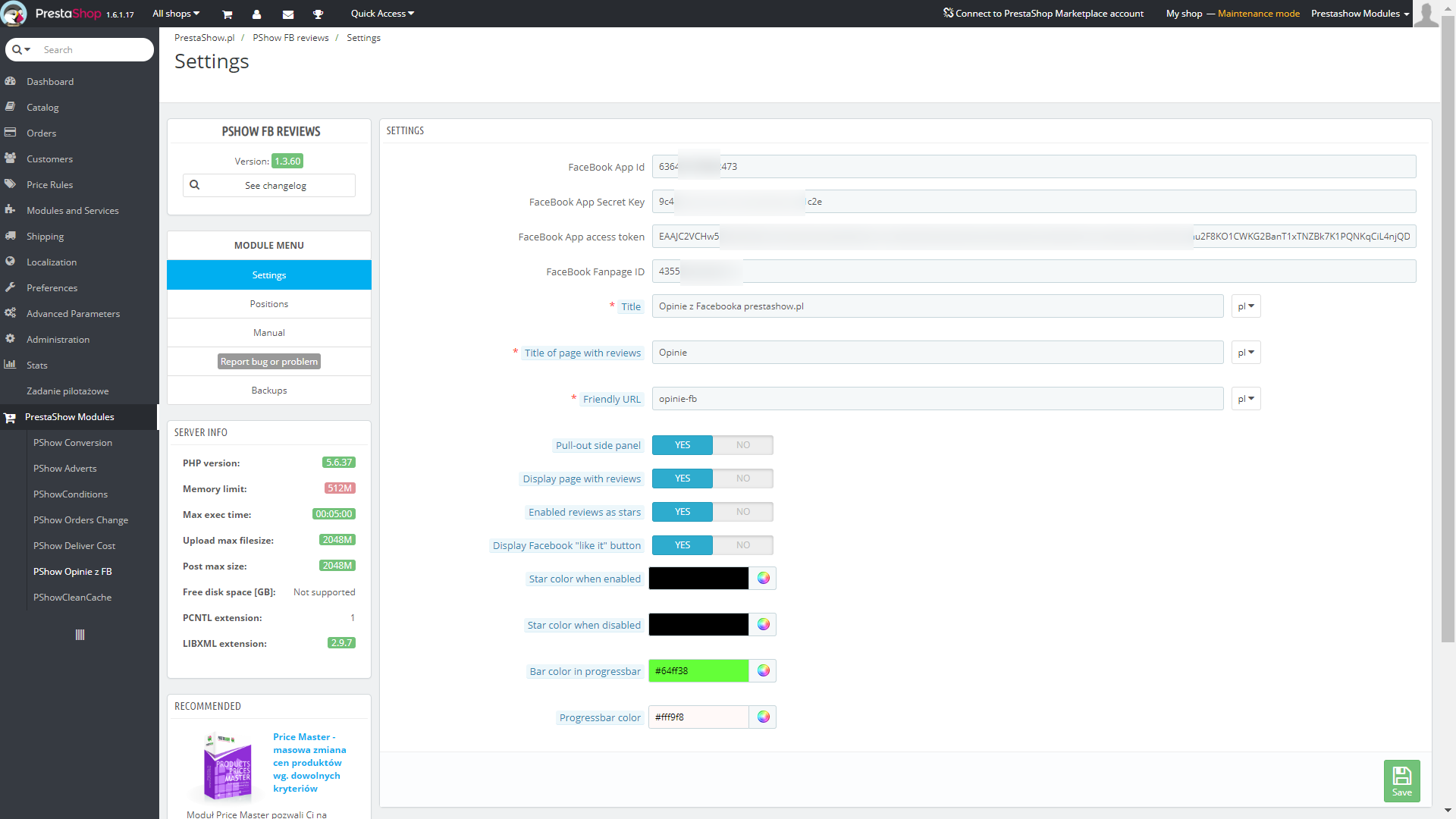
Task: Click the shopping cart icon in top bar
Action: click(227, 14)
